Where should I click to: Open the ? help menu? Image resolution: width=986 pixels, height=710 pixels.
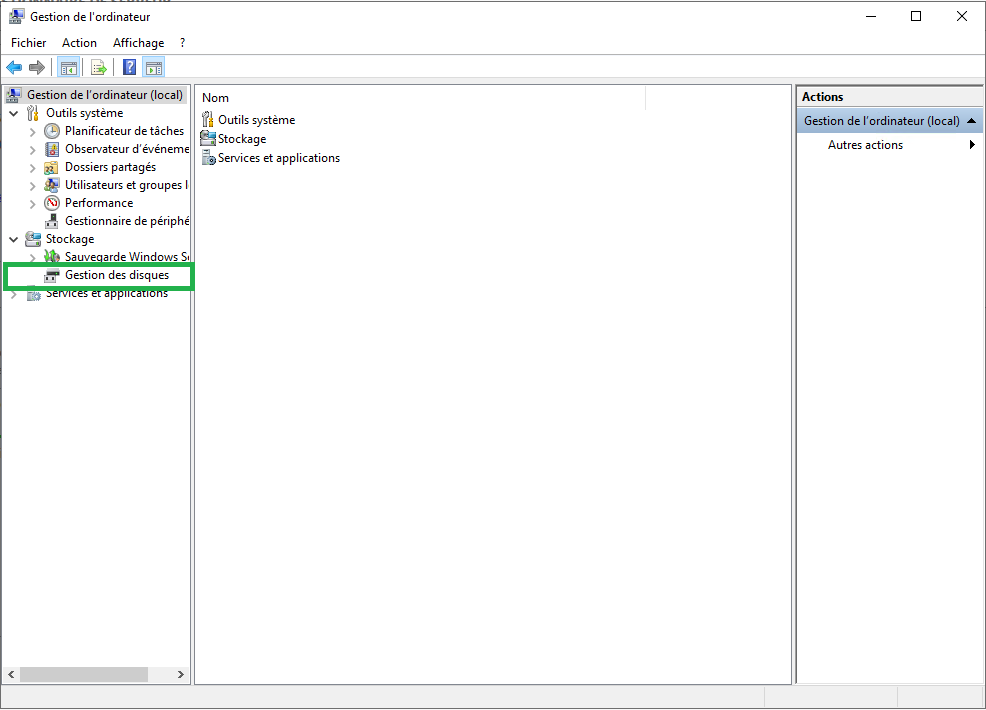click(182, 43)
